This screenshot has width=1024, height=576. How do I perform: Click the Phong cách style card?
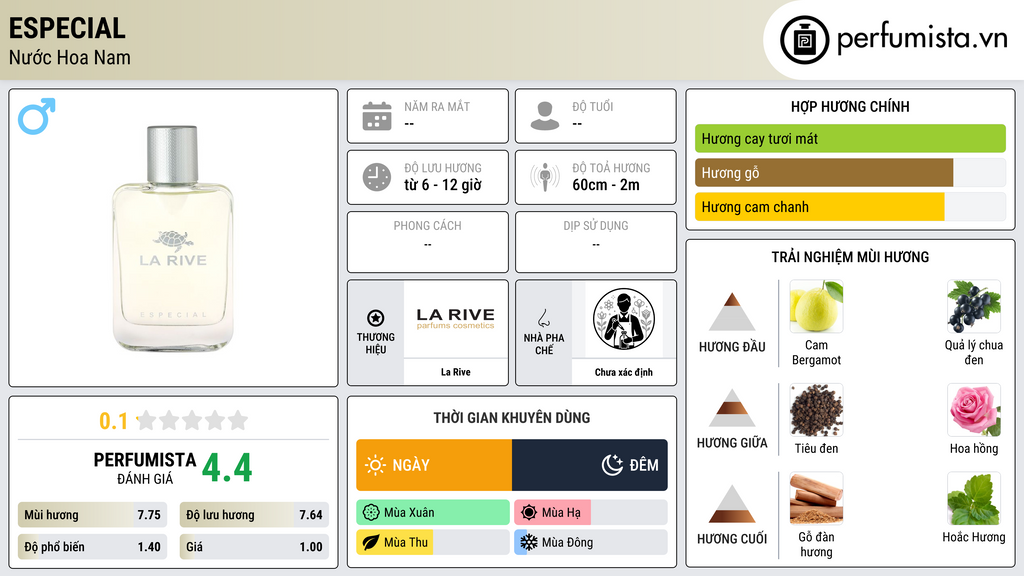click(428, 242)
